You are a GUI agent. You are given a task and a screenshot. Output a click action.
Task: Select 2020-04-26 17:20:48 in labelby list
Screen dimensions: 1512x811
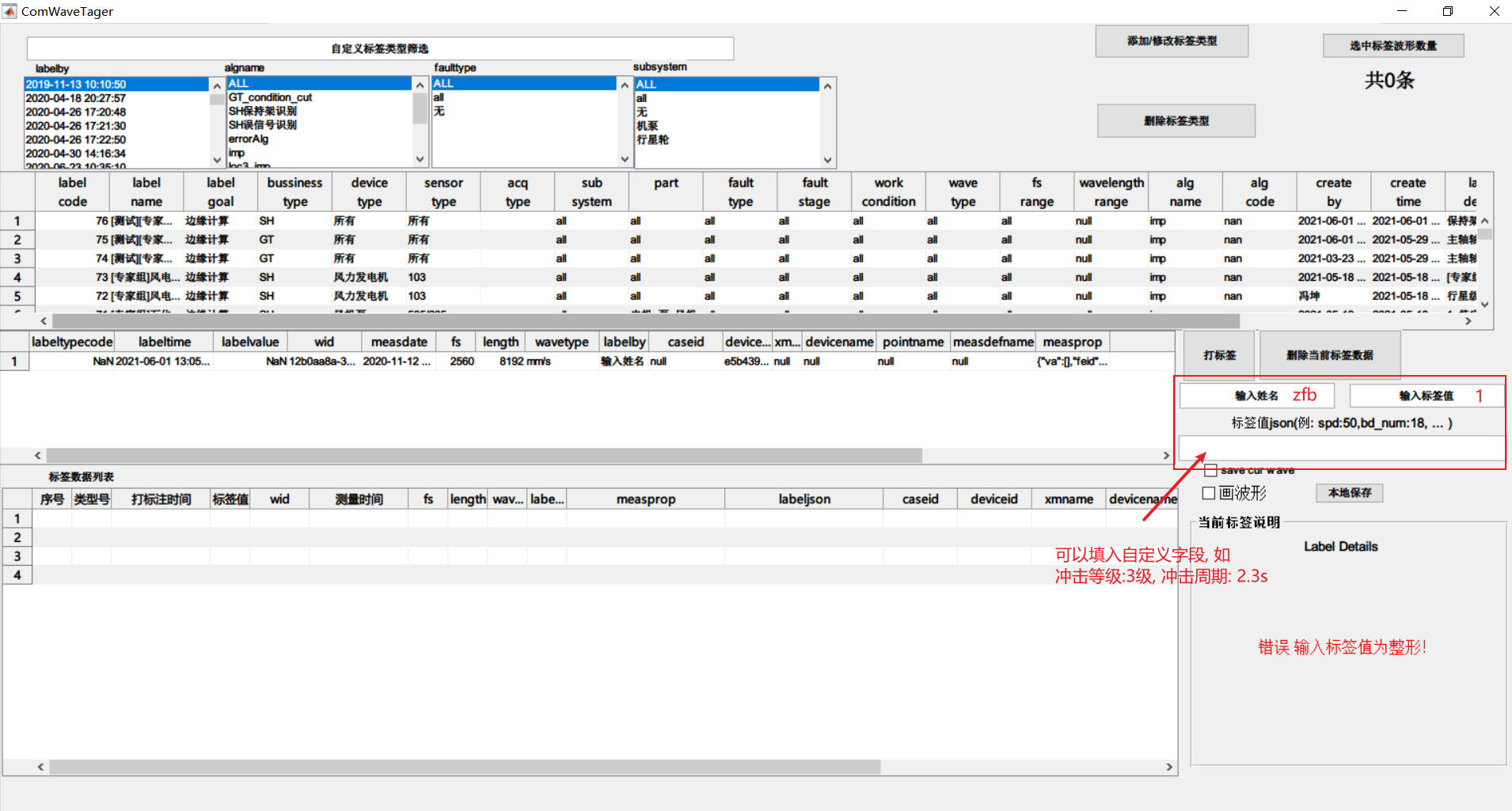click(116, 112)
